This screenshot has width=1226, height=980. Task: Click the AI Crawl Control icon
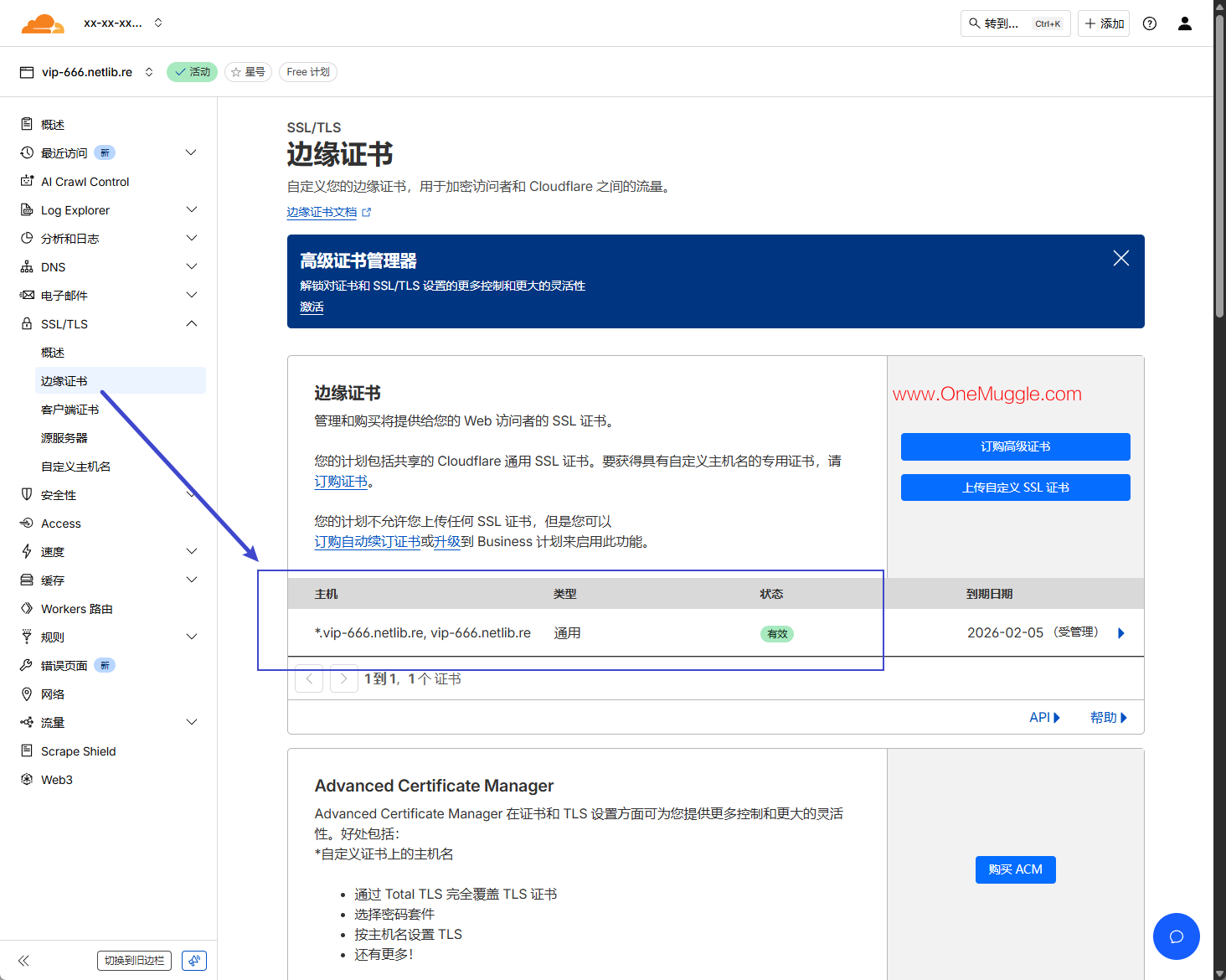27,181
